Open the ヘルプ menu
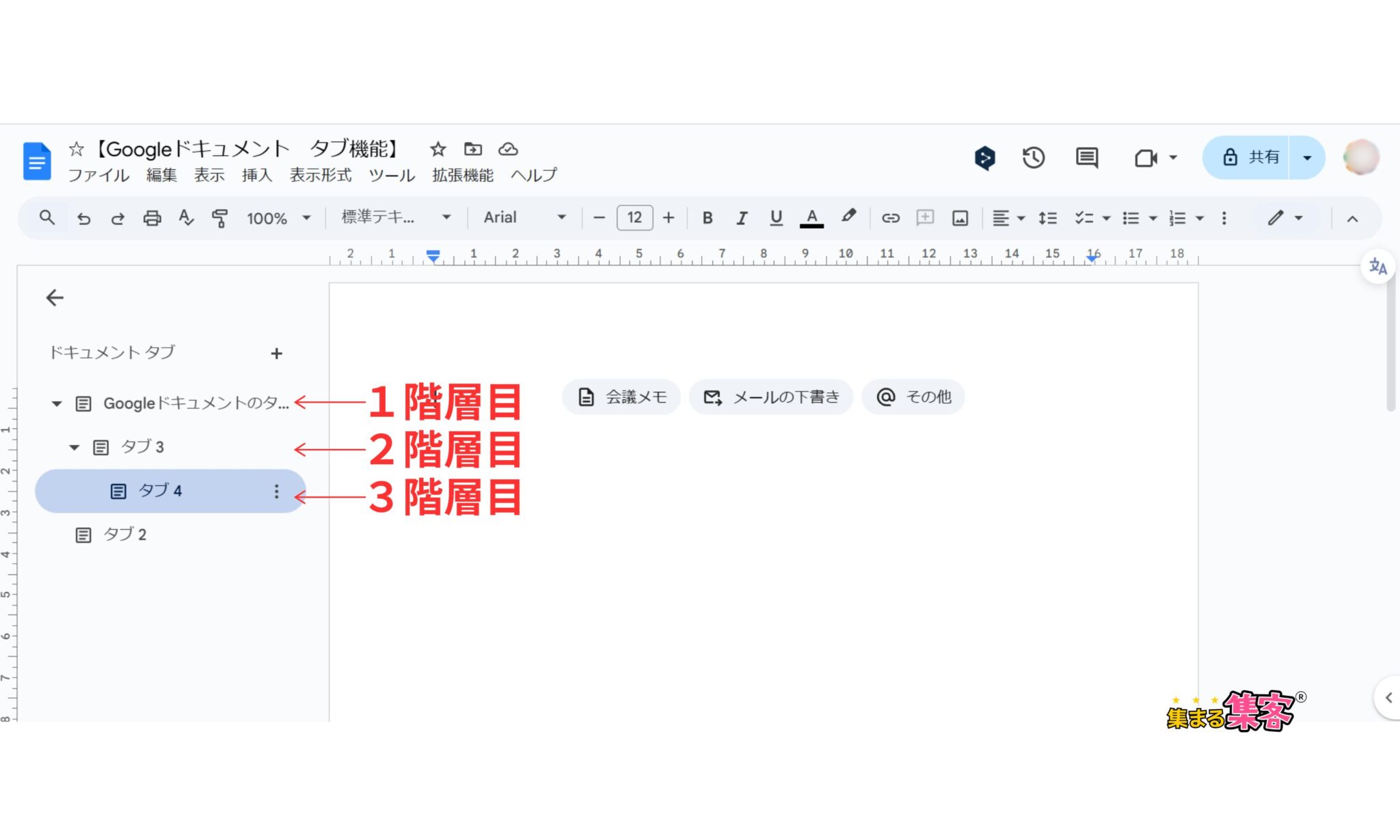 click(x=534, y=175)
